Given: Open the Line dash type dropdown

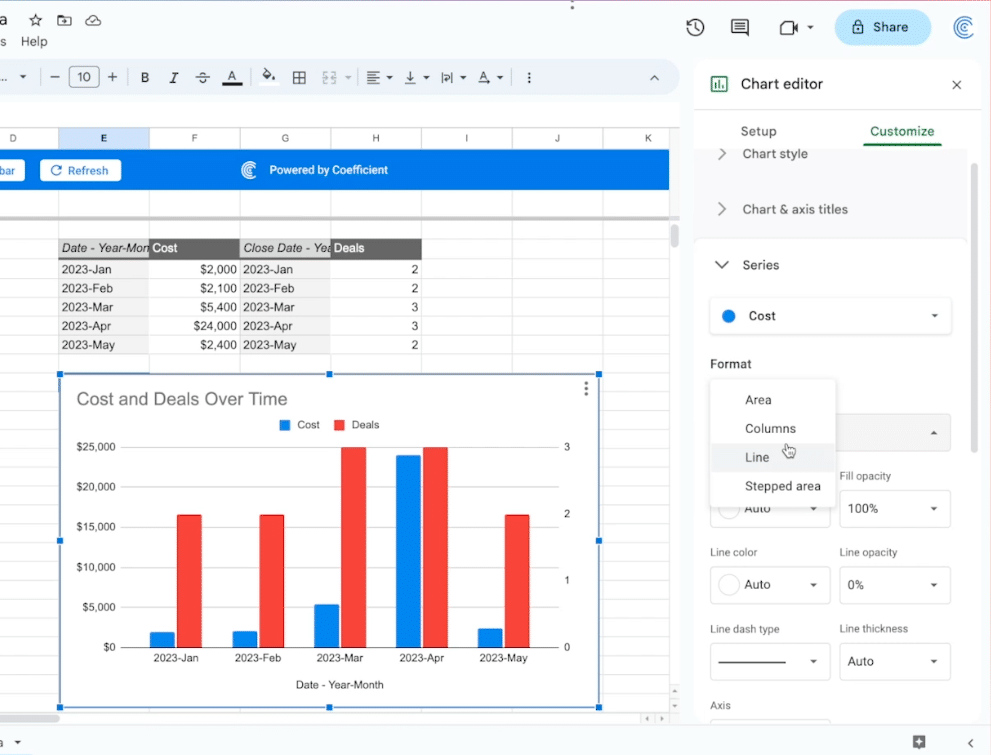Looking at the screenshot, I should [x=770, y=661].
